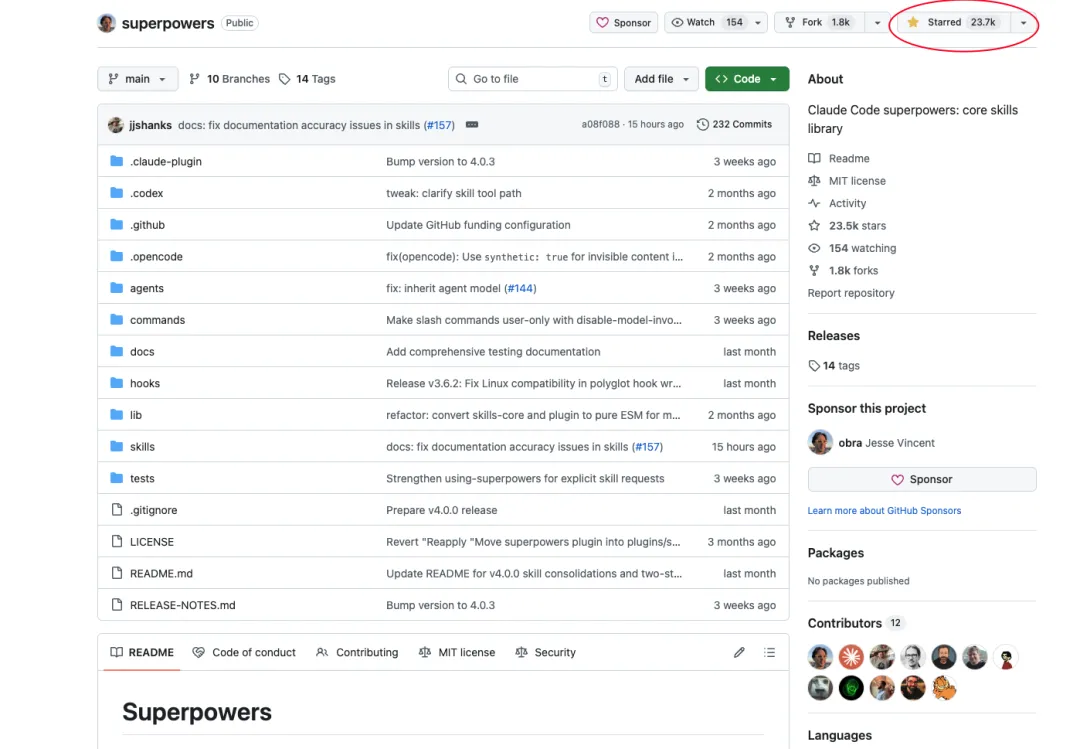Viewport: 1080px width, 749px height.
Task: Click the Starred star button
Action: point(952,22)
